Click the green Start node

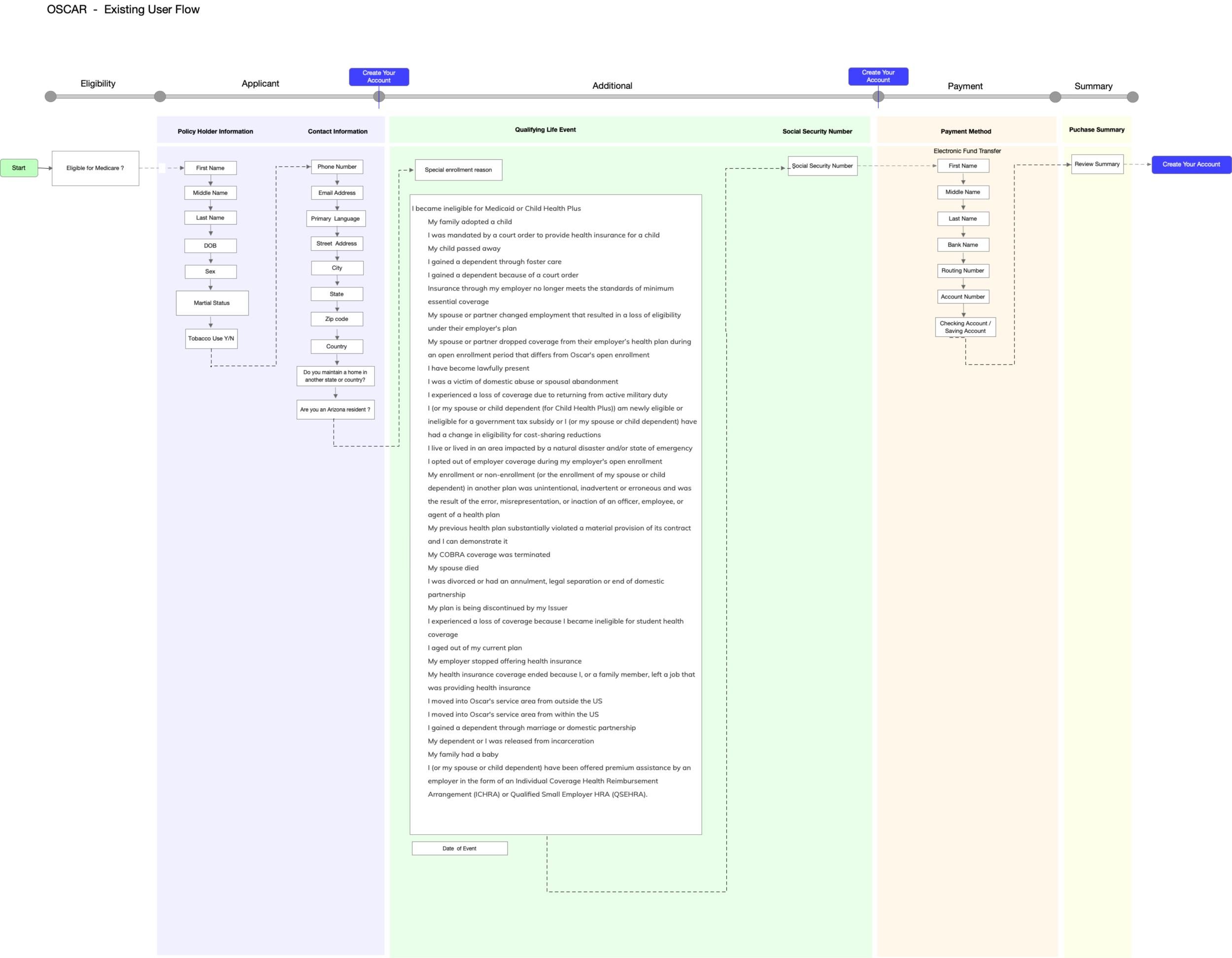[19, 168]
